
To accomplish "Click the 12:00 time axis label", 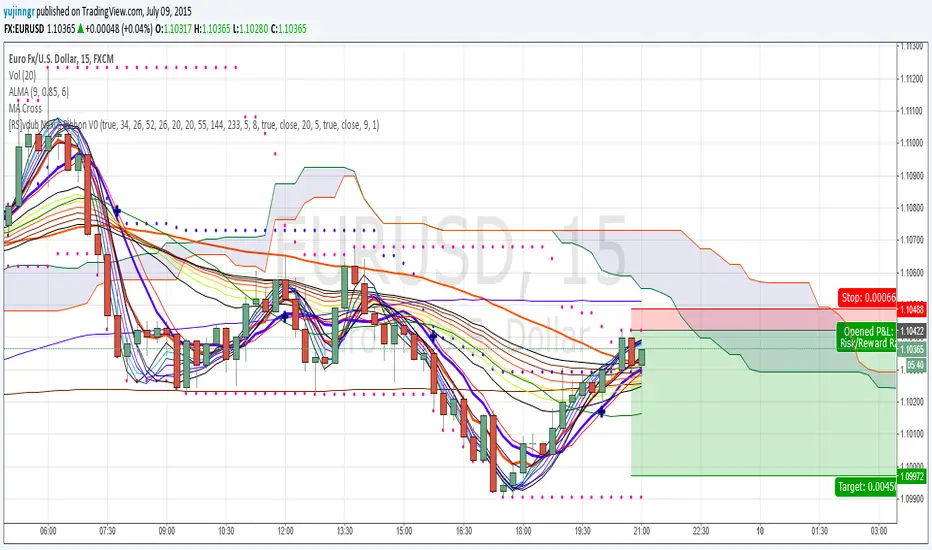I will [x=285, y=530].
